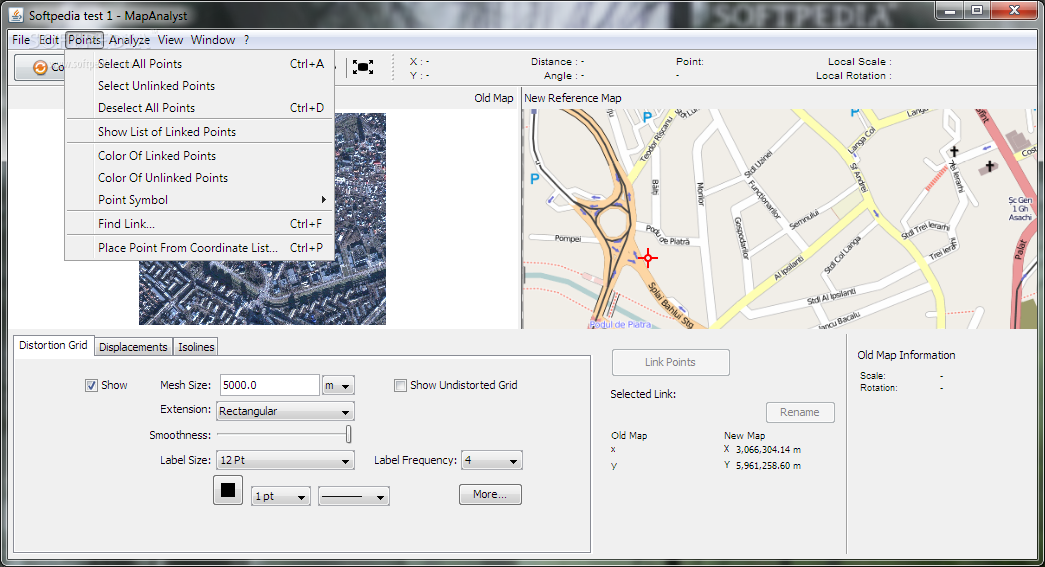Open the Analyze menu
Image resolution: width=1045 pixels, height=567 pixels.
pyautogui.click(x=129, y=40)
